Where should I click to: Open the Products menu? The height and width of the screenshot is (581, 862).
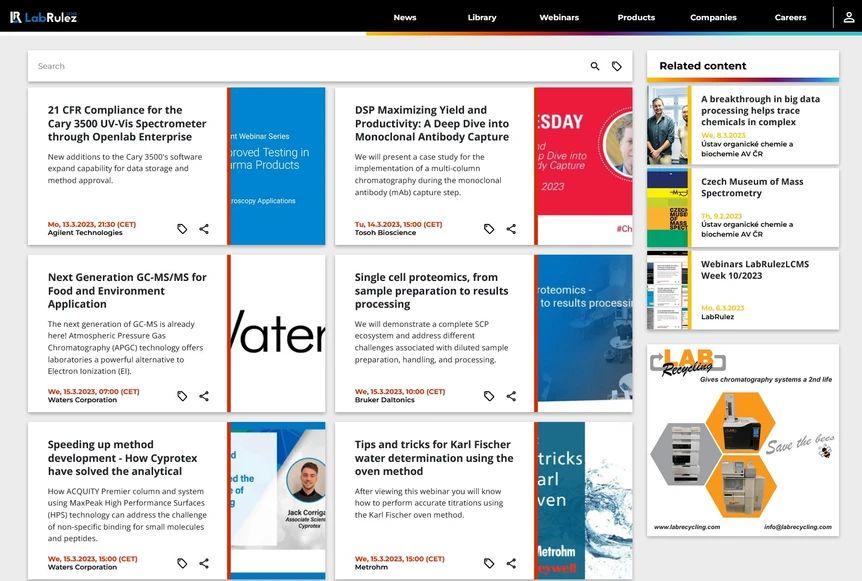click(x=636, y=17)
